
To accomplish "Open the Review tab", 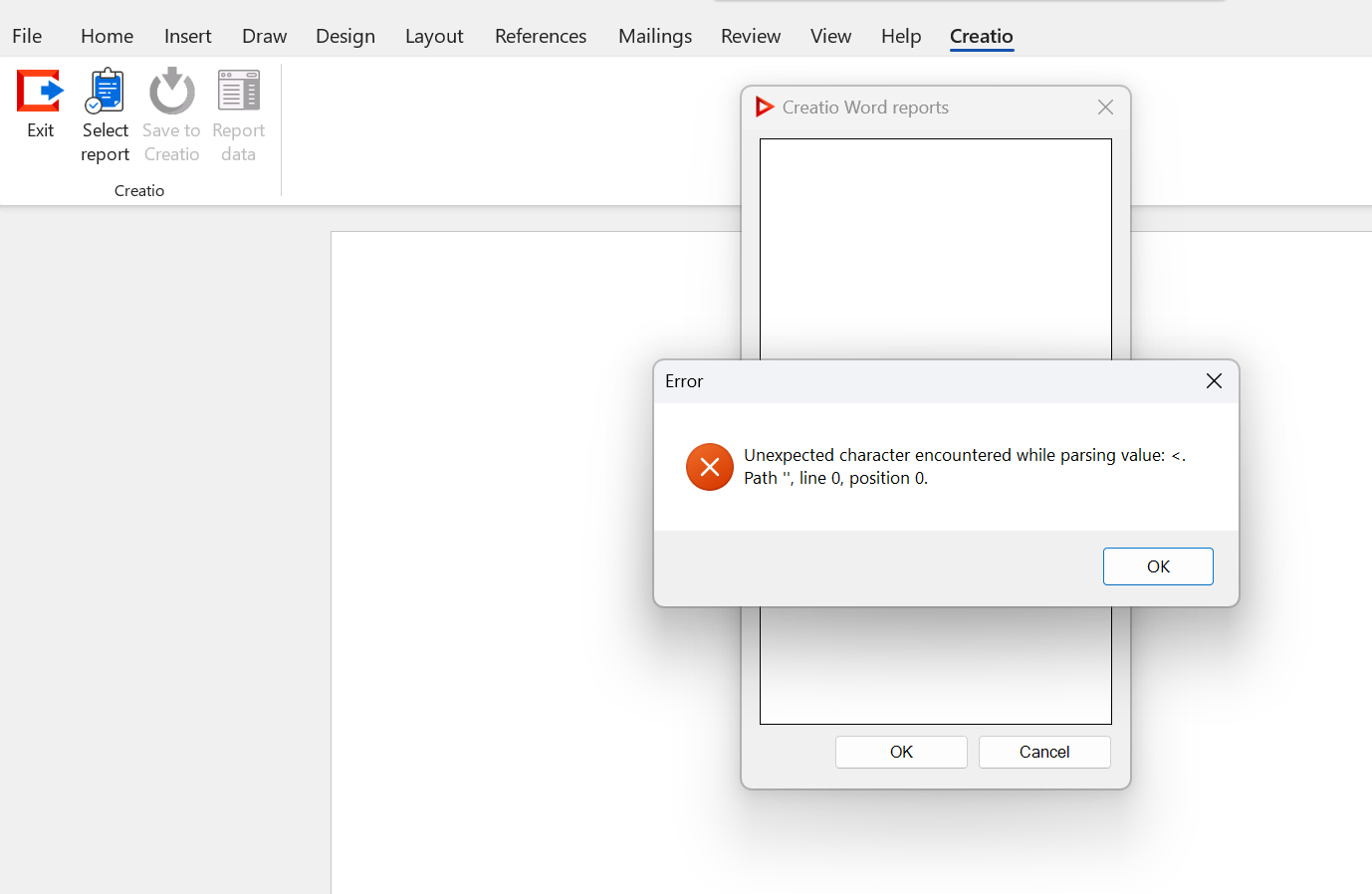I will (751, 36).
